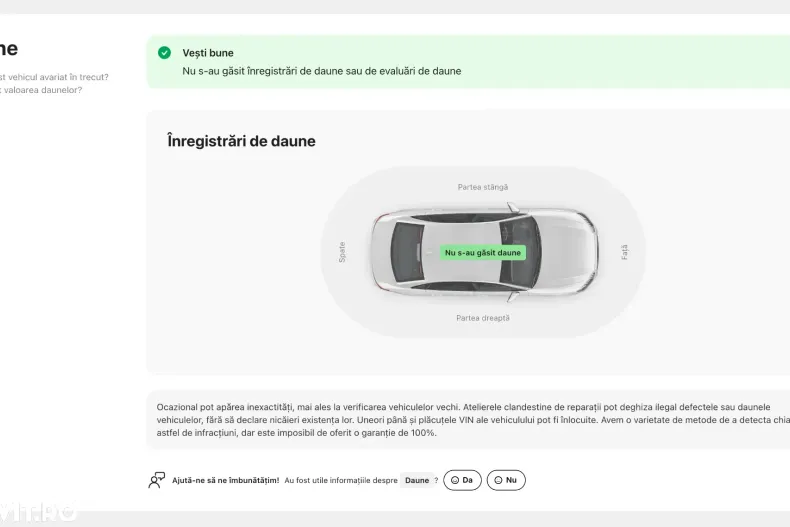Click the Față label at the car's front
The width and height of the screenshot is (790, 527).
point(624,252)
